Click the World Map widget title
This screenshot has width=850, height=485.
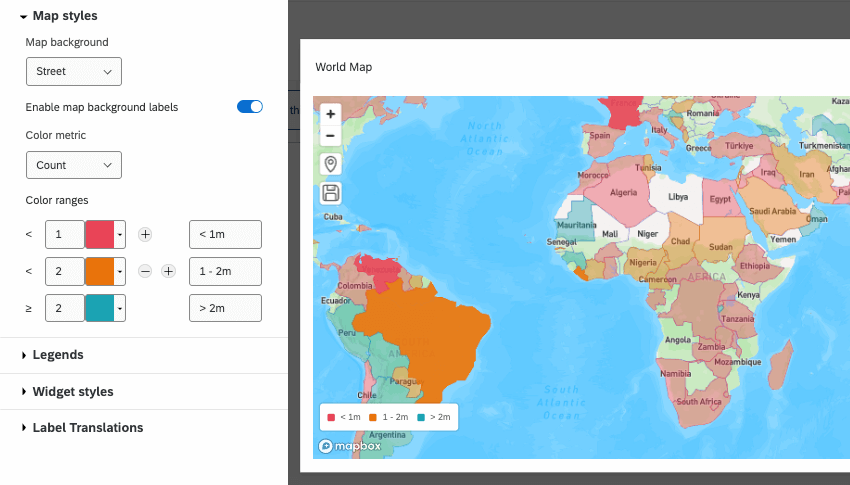tap(344, 67)
